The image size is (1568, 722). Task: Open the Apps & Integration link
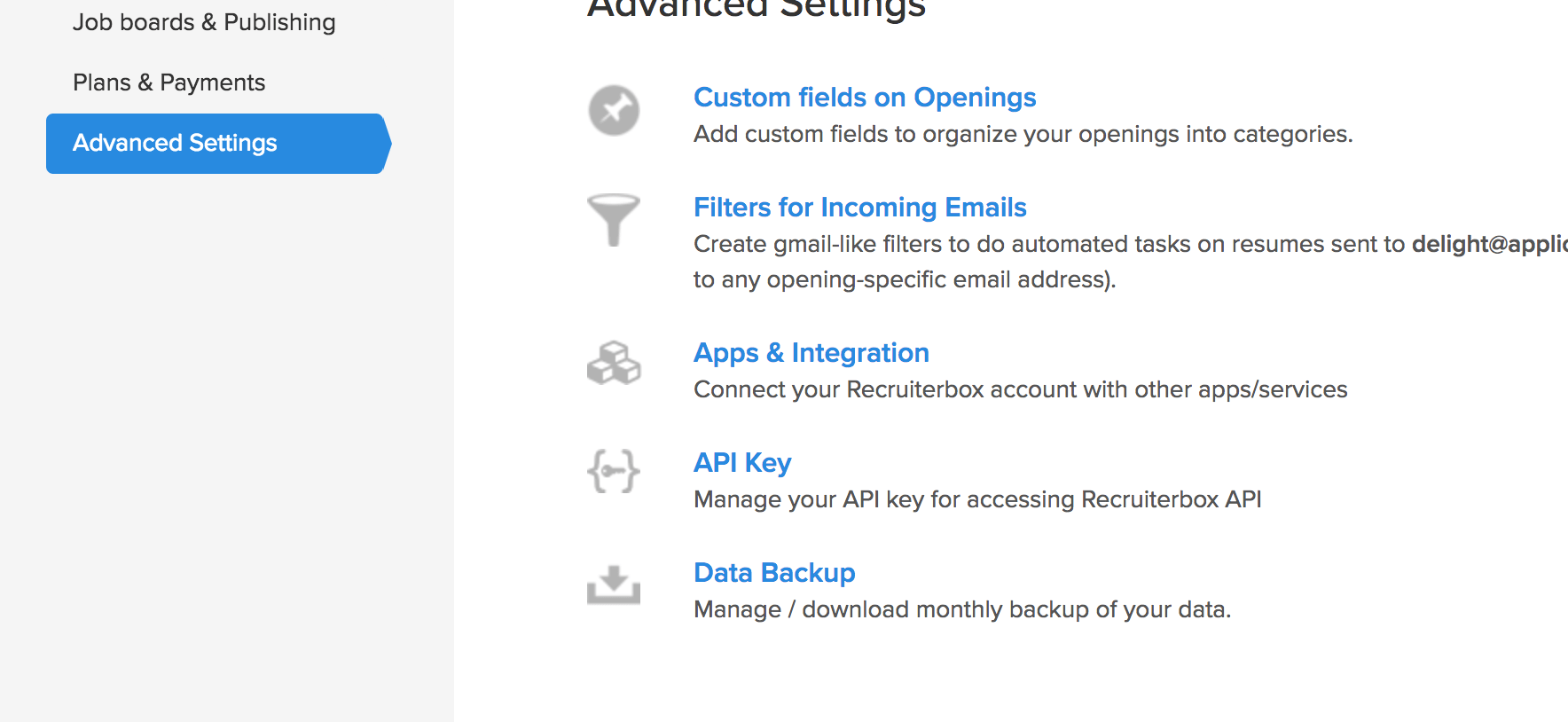[x=811, y=353]
